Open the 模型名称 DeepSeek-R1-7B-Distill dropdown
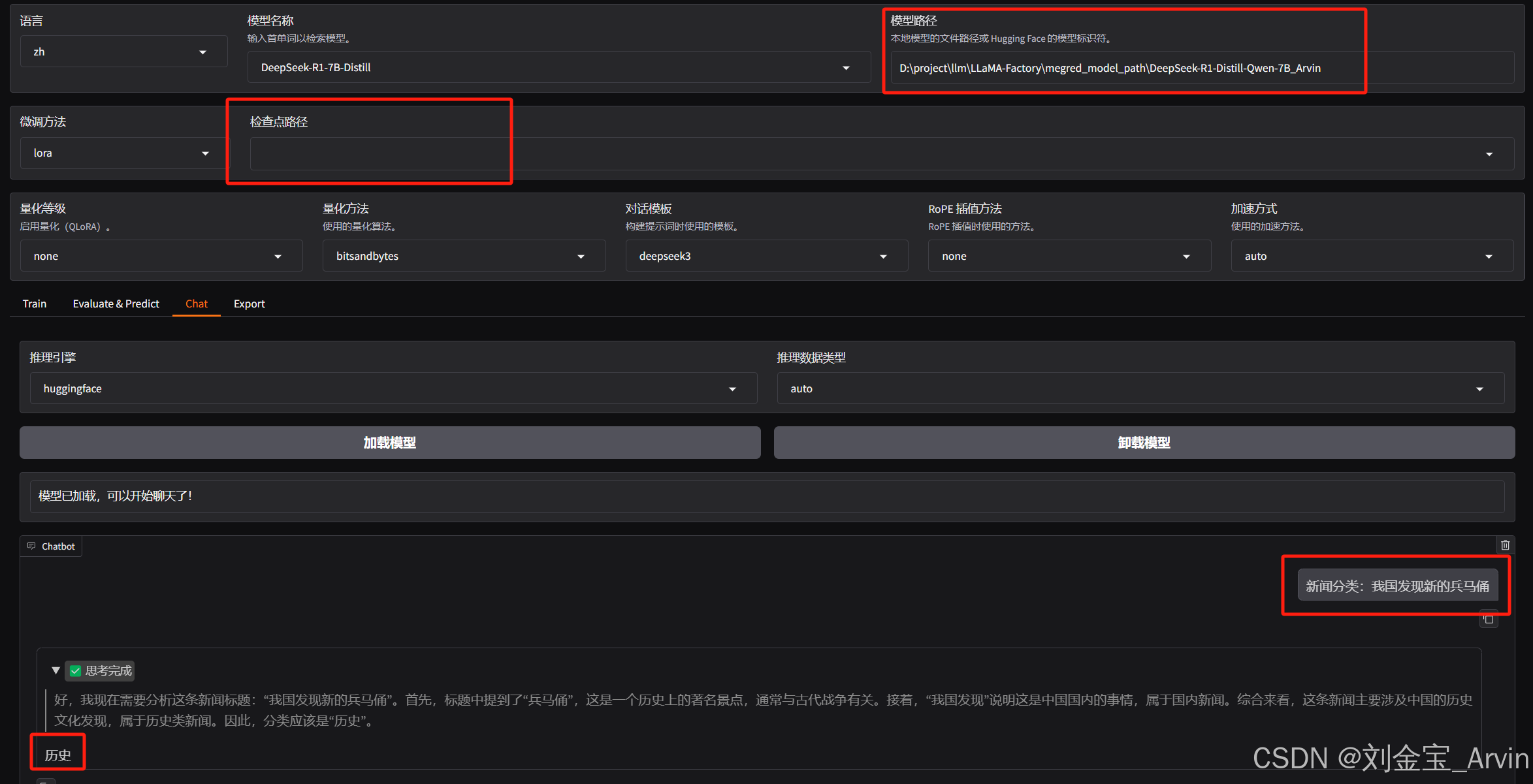 pyautogui.click(x=846, y=68)
